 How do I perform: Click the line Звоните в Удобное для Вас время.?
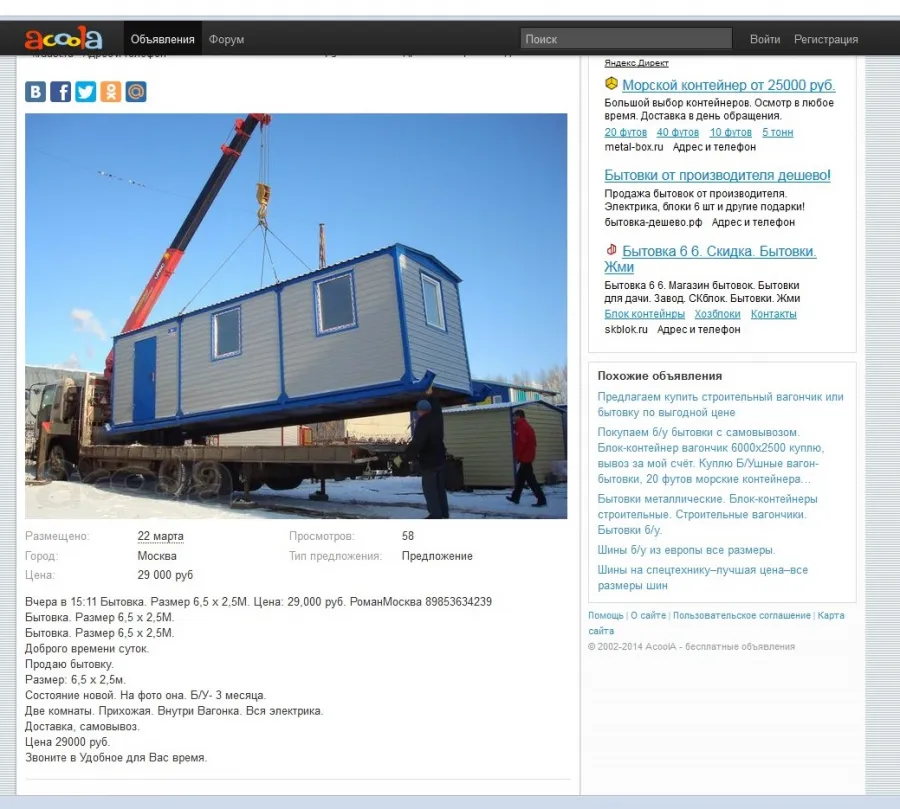(116, 757)
